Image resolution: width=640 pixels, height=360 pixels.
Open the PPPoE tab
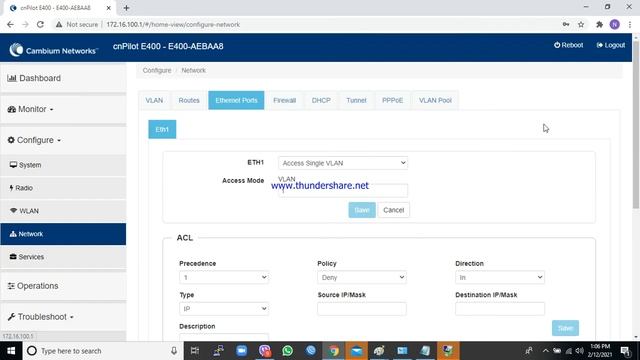(x=393, y=100)
